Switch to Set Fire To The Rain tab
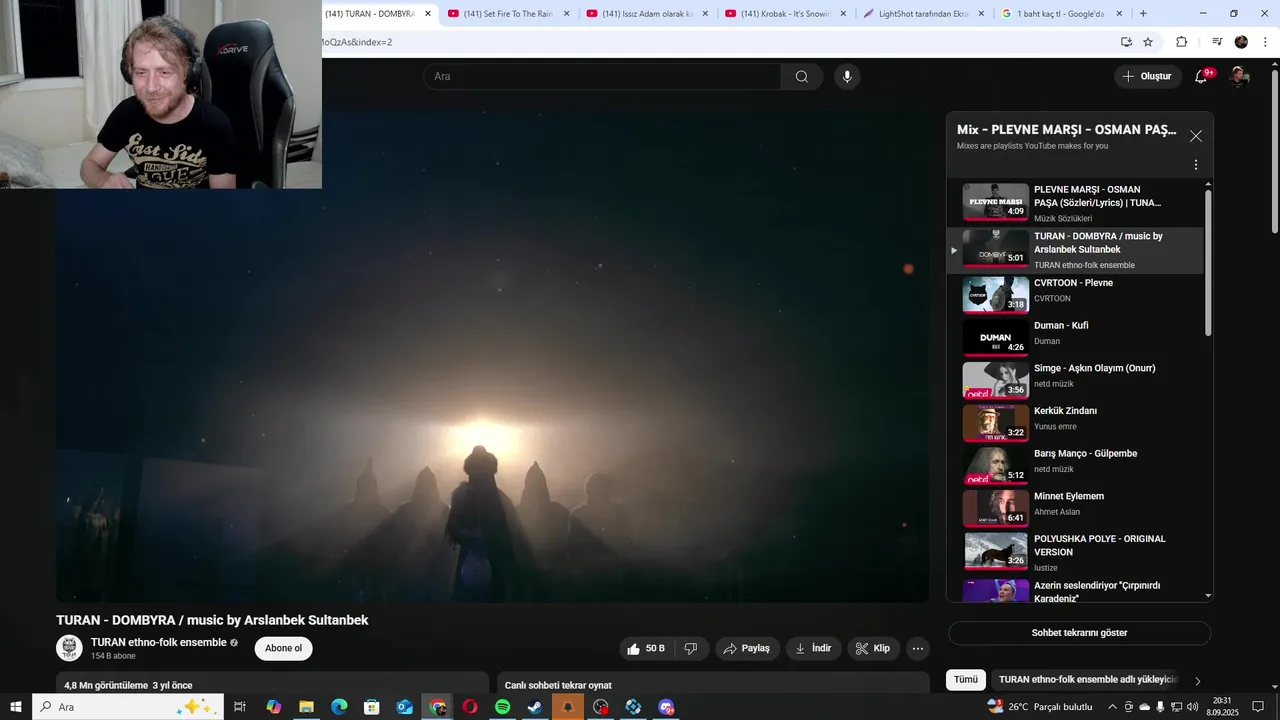1280x720 pixels. tap(509, 14)
